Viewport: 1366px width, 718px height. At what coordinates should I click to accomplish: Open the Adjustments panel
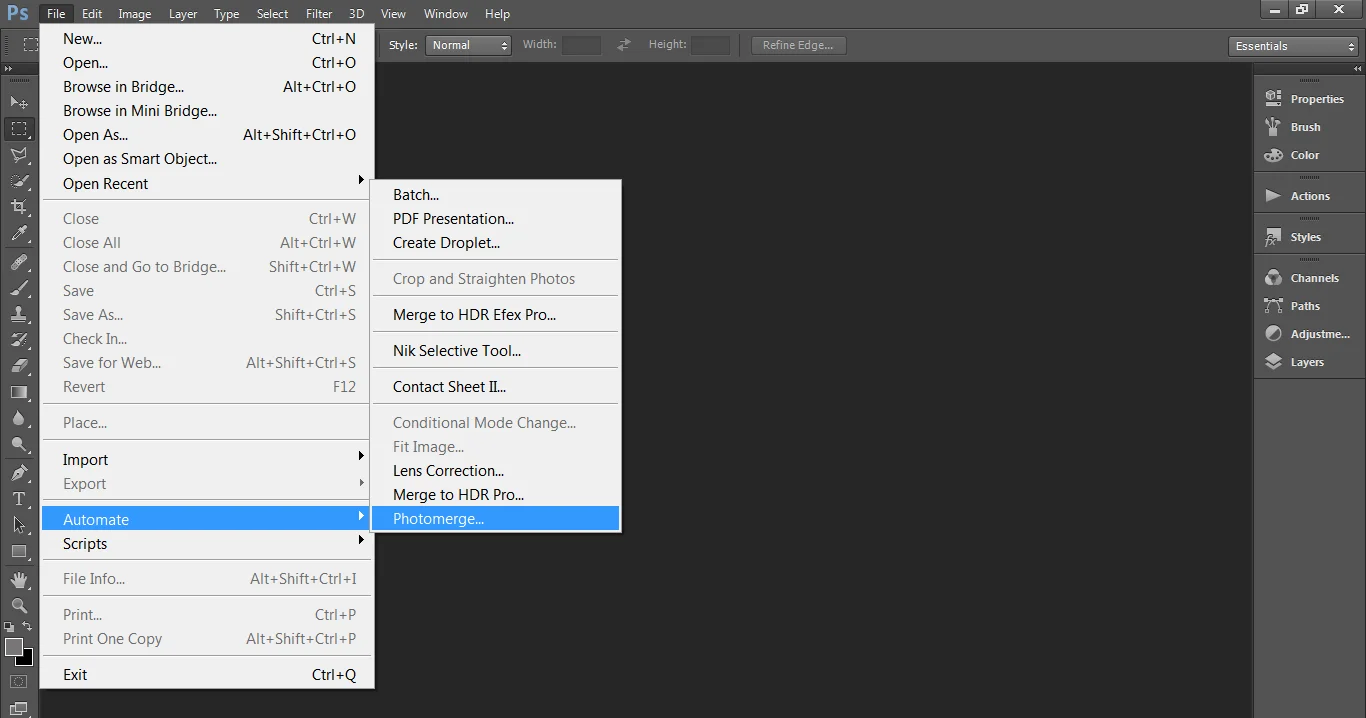pyautogui.click(x=1308, y=334)
